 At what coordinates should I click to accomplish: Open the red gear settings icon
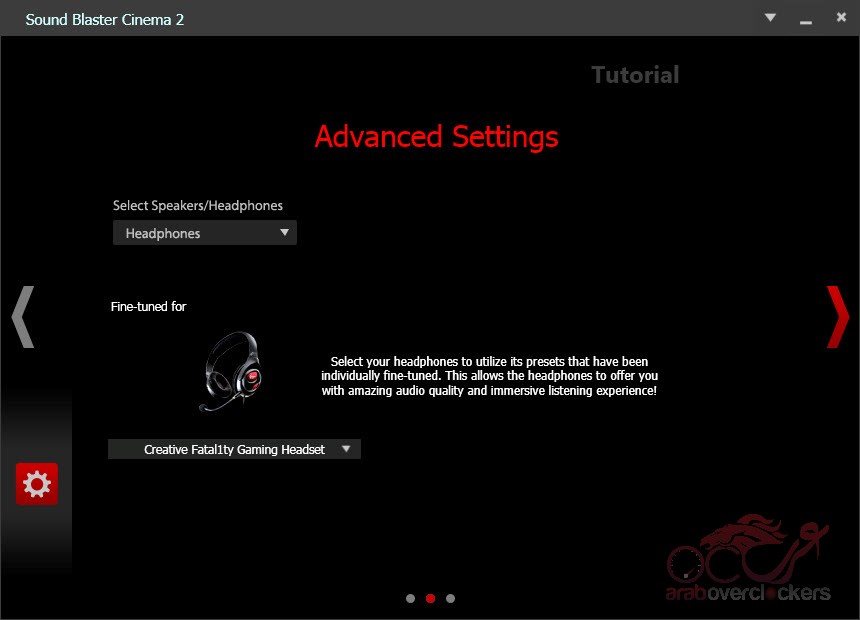pos(37,485)
